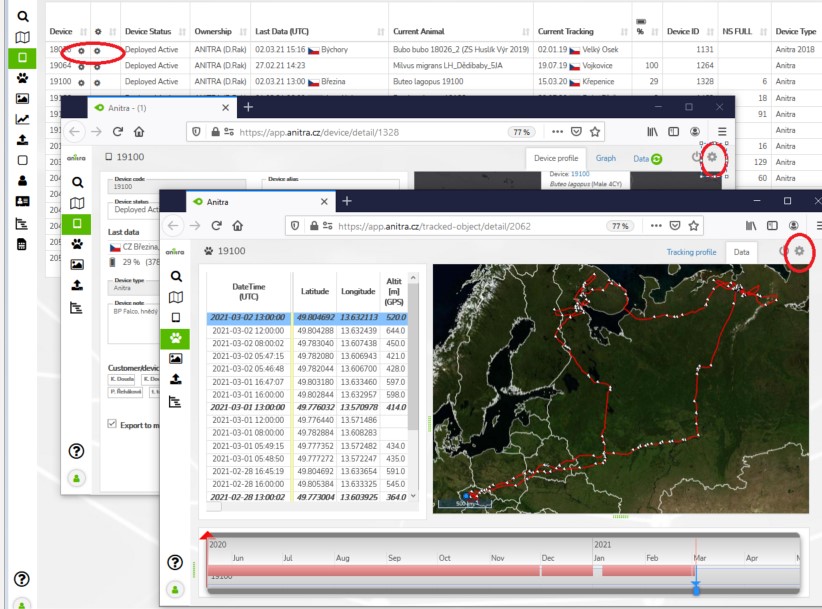Viewport: 822px width, 609px height.
Task: Open the image gallery icon in tracked-object sidebar
Action: (176, 358)
